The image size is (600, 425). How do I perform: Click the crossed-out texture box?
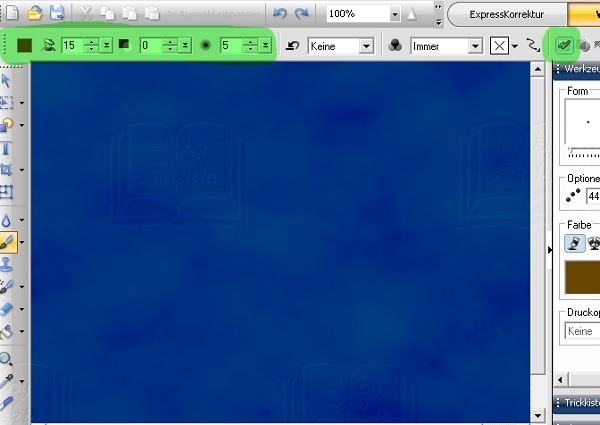(x=499, y=46)
